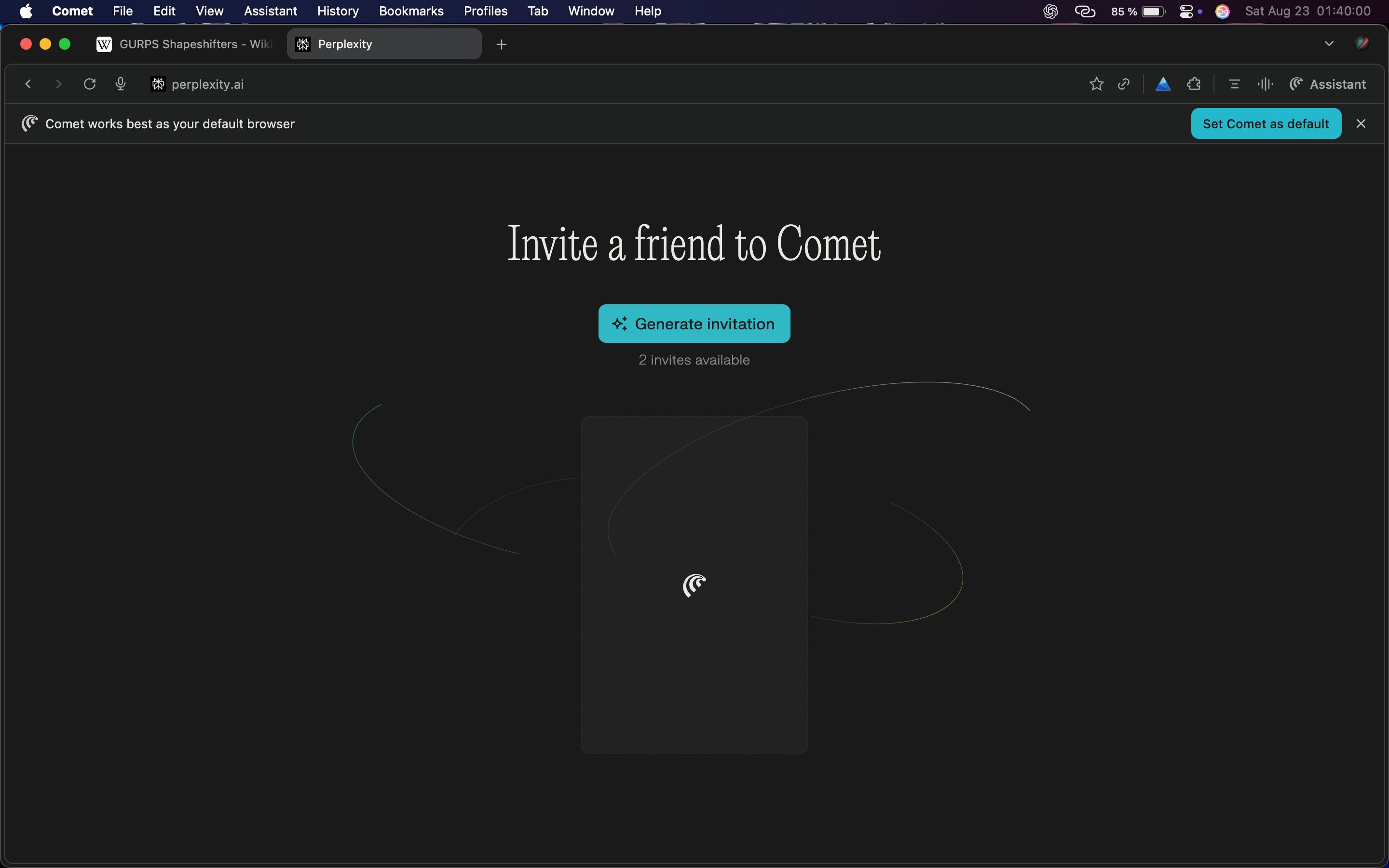Open the extensions puzzle piece icon
The width and height of the screenshot is (1389, 868).
click(1194, 84)
